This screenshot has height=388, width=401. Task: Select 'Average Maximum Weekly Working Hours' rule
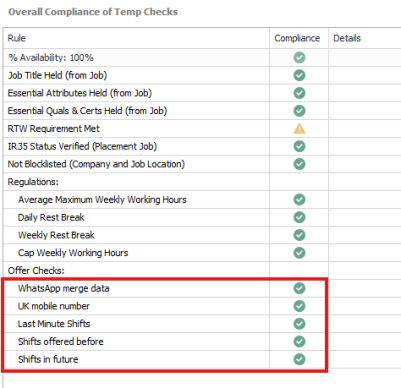pyautogui.click(x=102, y=200)
